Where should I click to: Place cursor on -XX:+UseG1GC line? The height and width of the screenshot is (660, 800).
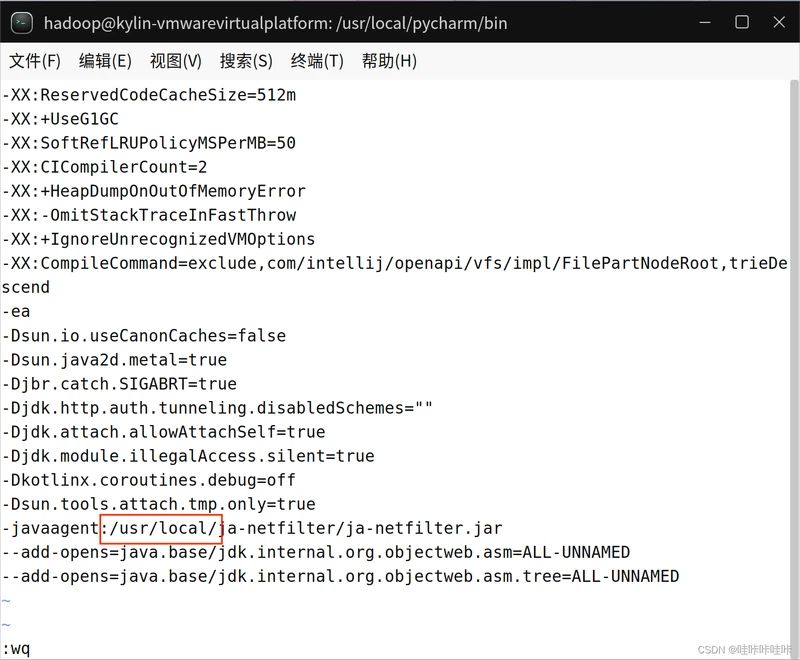[60, 119]
